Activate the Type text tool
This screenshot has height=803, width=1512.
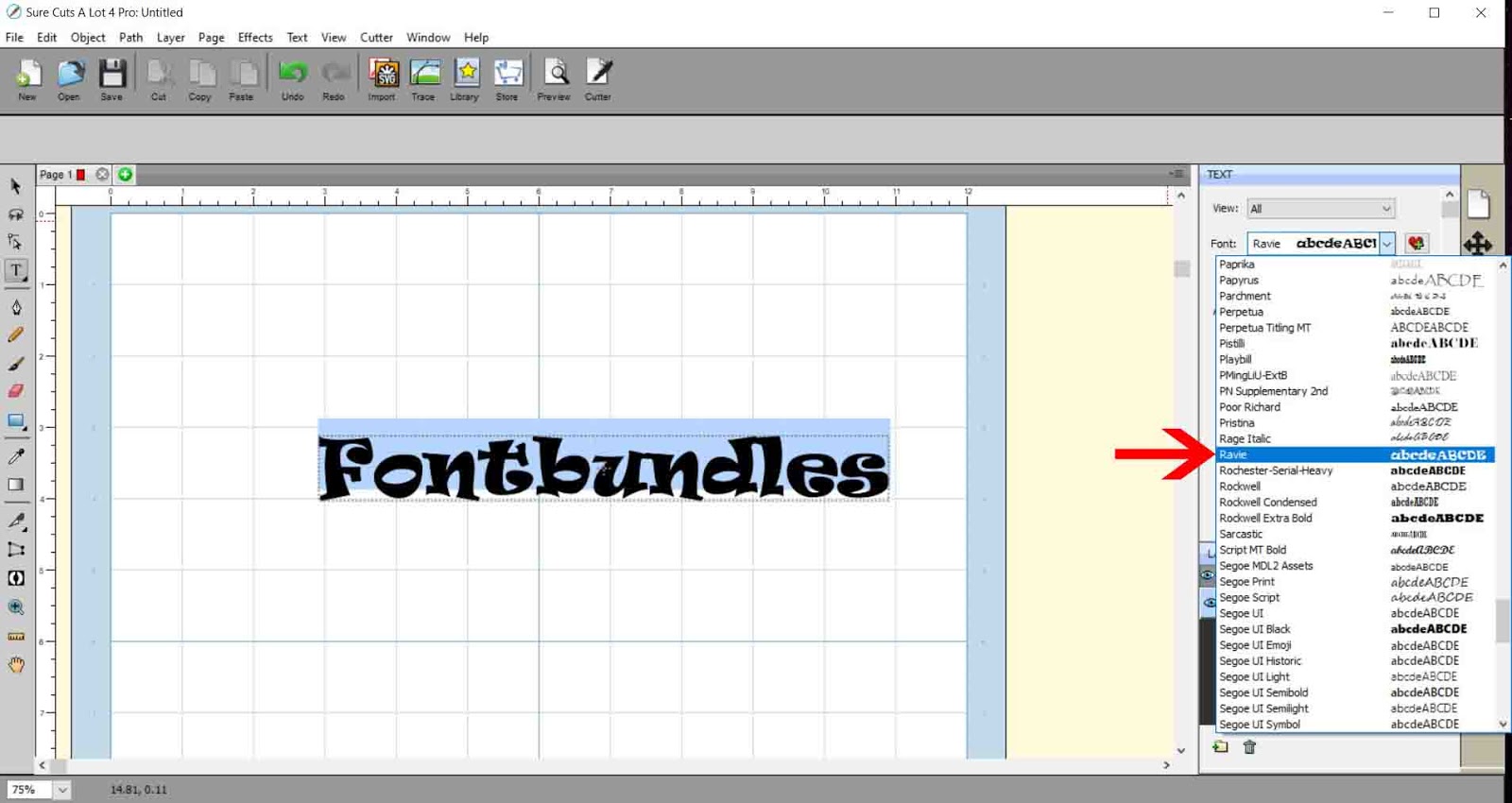[x=16, y=270]
